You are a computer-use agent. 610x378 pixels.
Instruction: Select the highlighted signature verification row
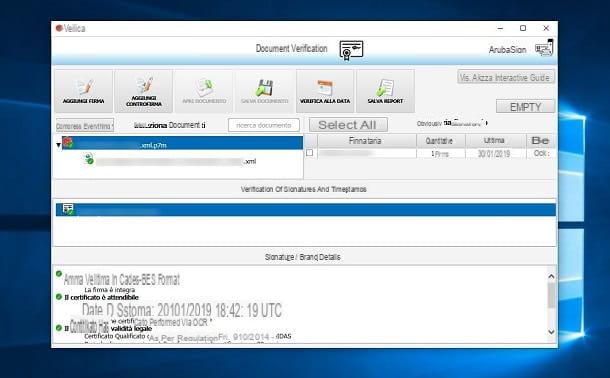[x=305, y=210]
